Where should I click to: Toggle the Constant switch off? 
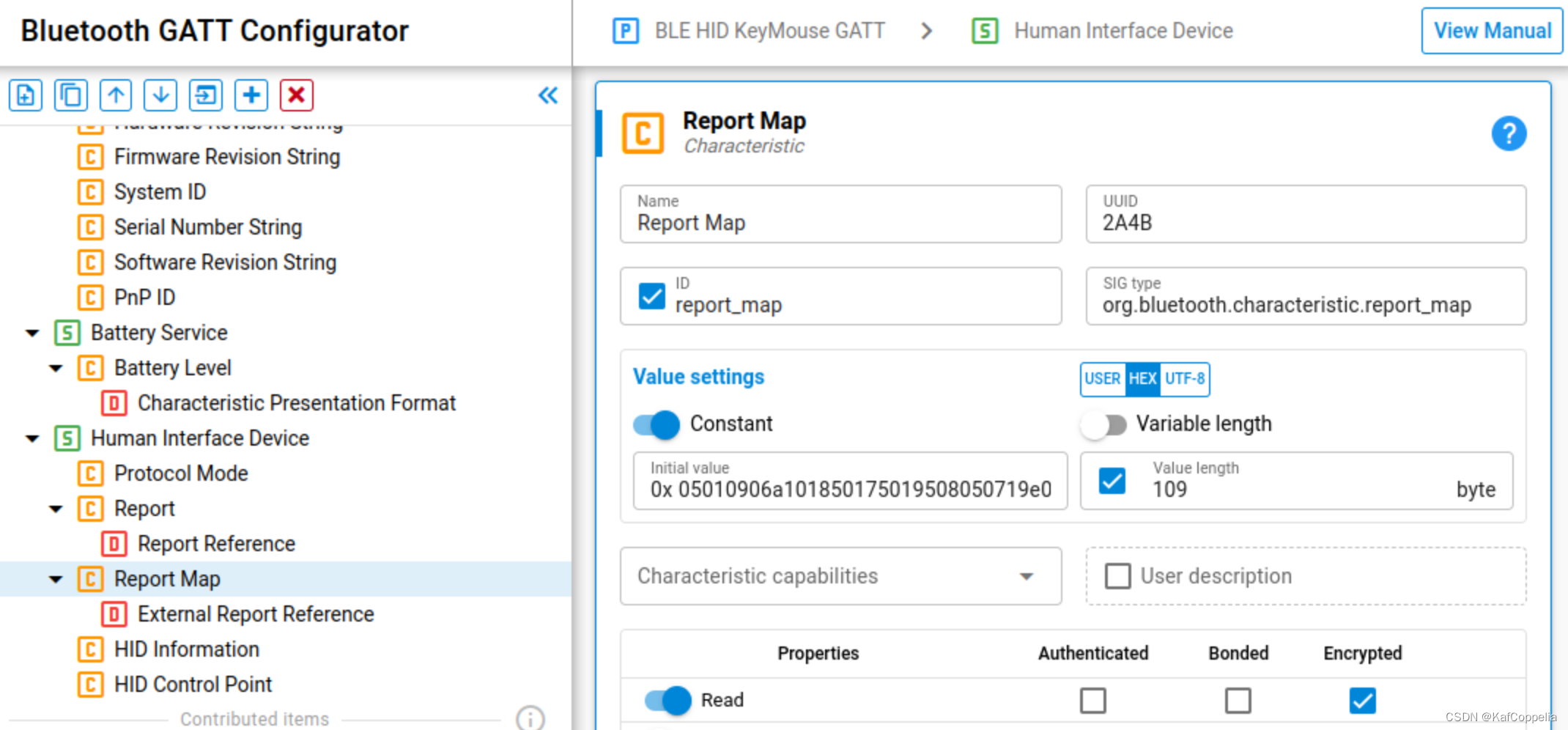pyautogui.click(x=657, y=424)
